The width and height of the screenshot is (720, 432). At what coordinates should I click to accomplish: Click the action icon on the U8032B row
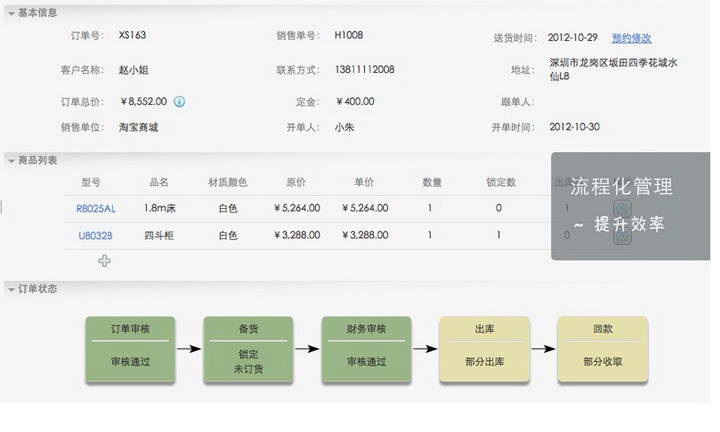point(621,237)
